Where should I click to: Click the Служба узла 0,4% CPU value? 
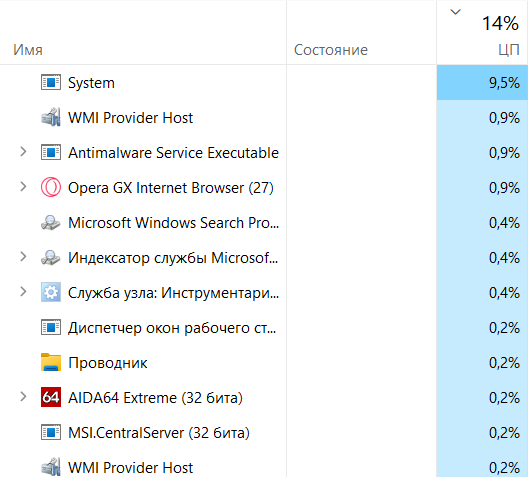point(504,293)
